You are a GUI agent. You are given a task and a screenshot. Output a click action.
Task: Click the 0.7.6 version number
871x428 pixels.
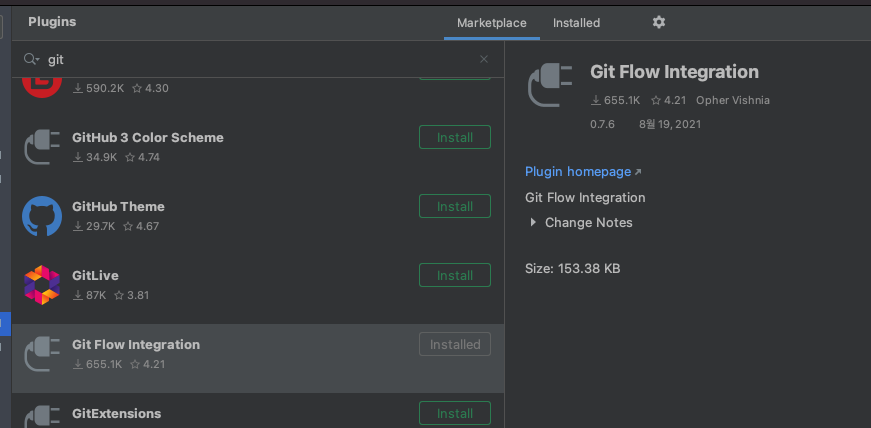602,124
